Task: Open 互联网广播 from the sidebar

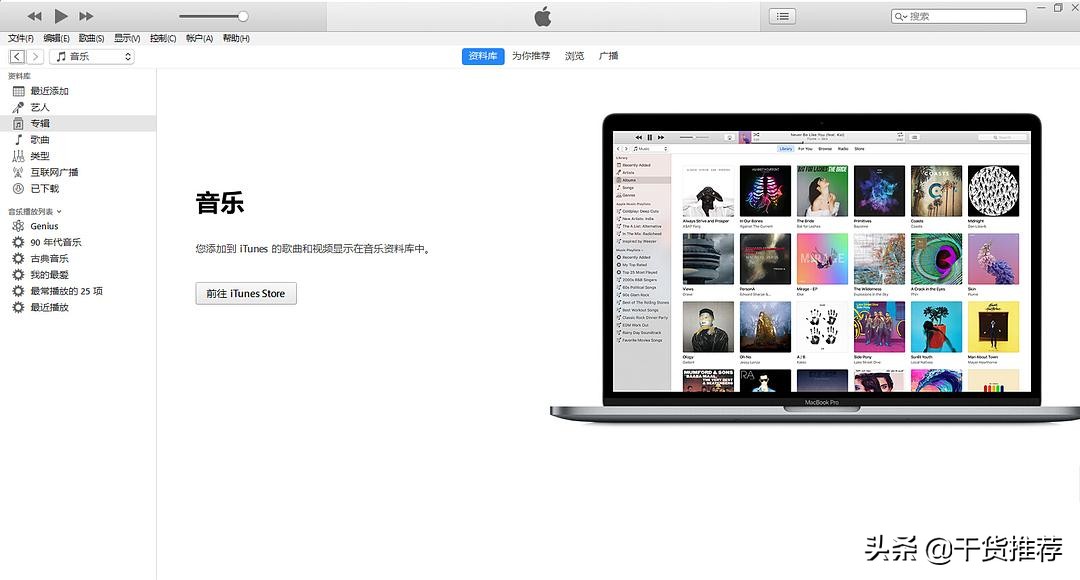Action: [56, 171]
